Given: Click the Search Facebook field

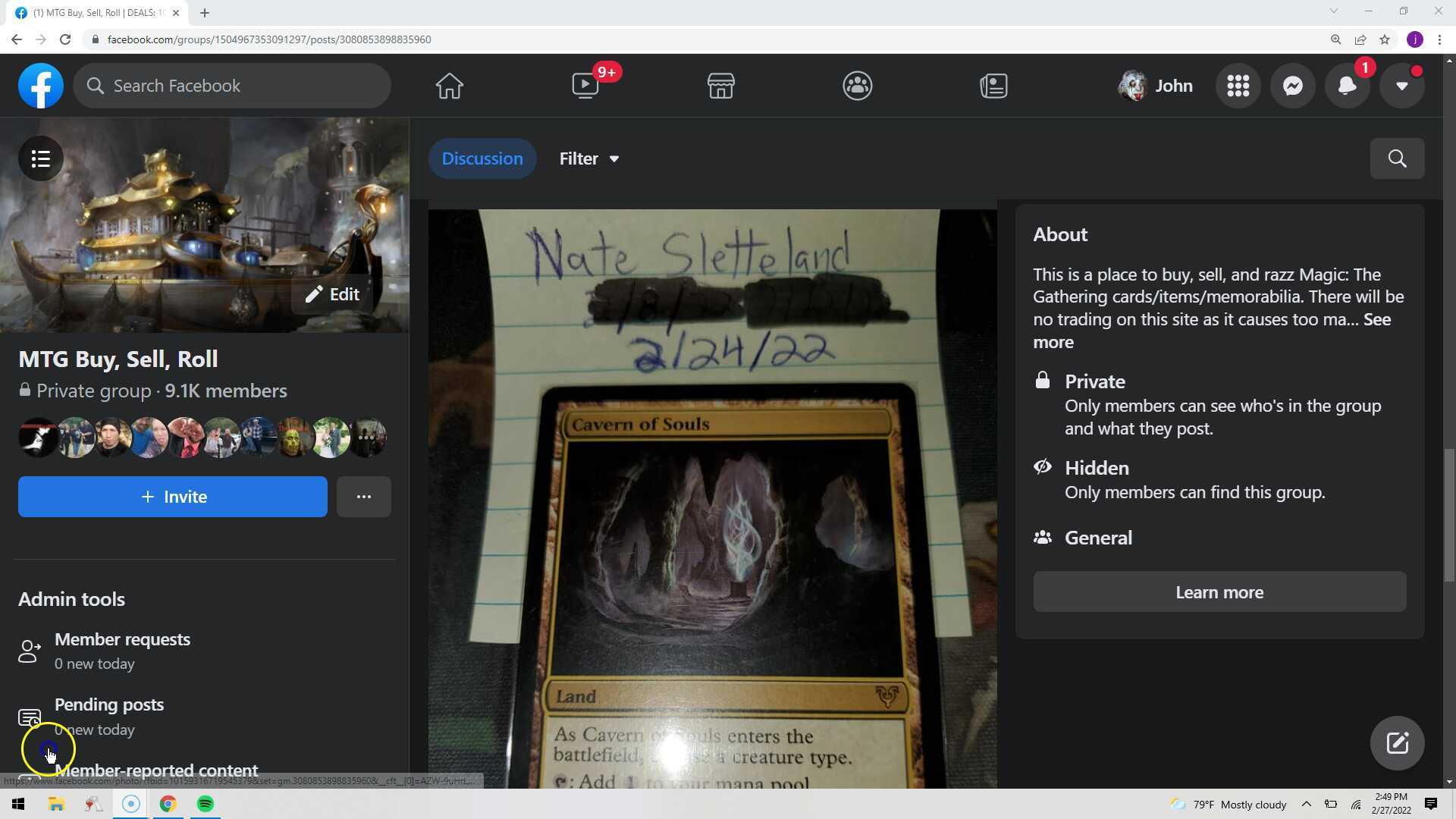Looking at the screenshot, I should point(231,86).
